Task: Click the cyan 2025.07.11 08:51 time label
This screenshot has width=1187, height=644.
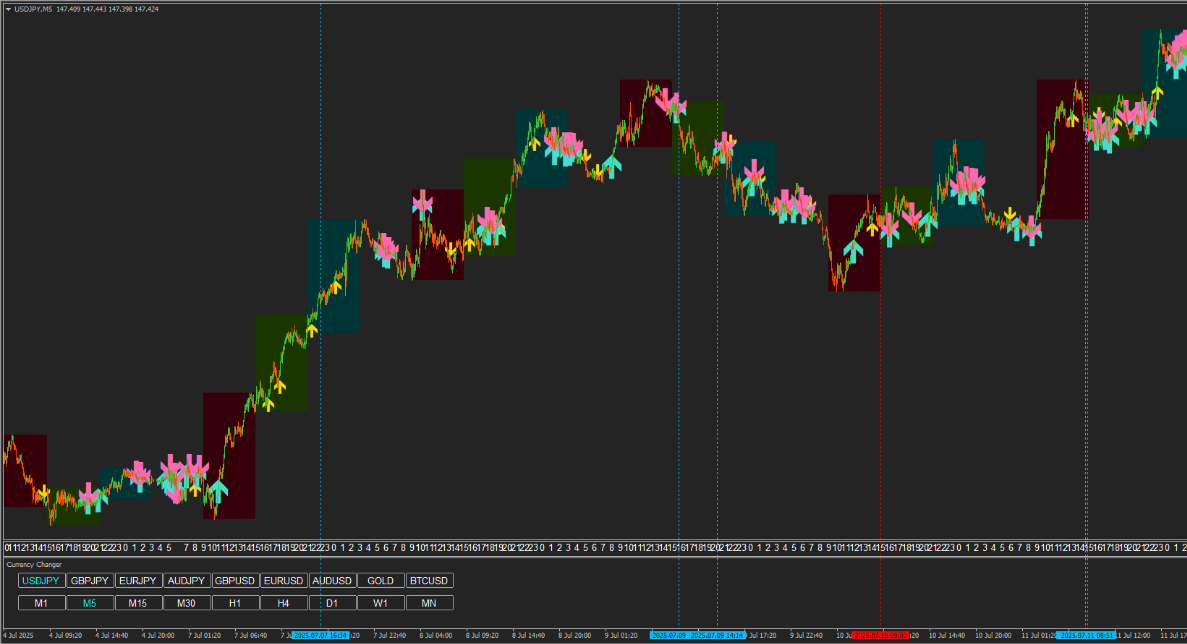Action: point(1086,636)
